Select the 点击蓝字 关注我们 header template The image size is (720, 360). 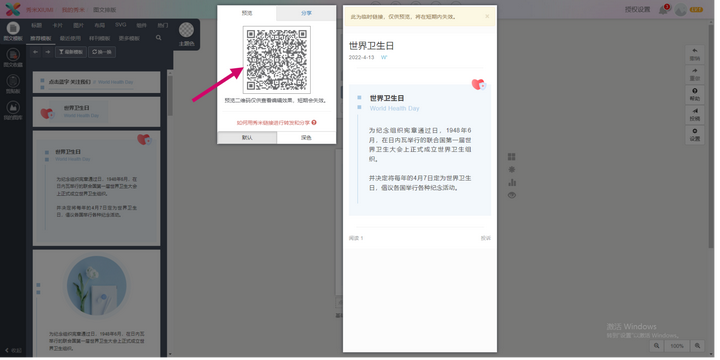(96, 82)
